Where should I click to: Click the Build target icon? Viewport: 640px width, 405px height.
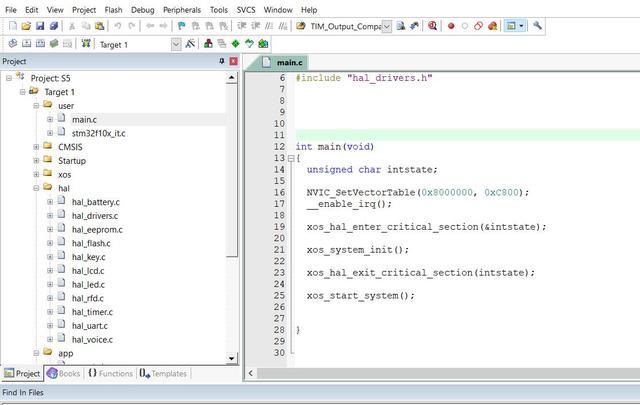[27, 43]
